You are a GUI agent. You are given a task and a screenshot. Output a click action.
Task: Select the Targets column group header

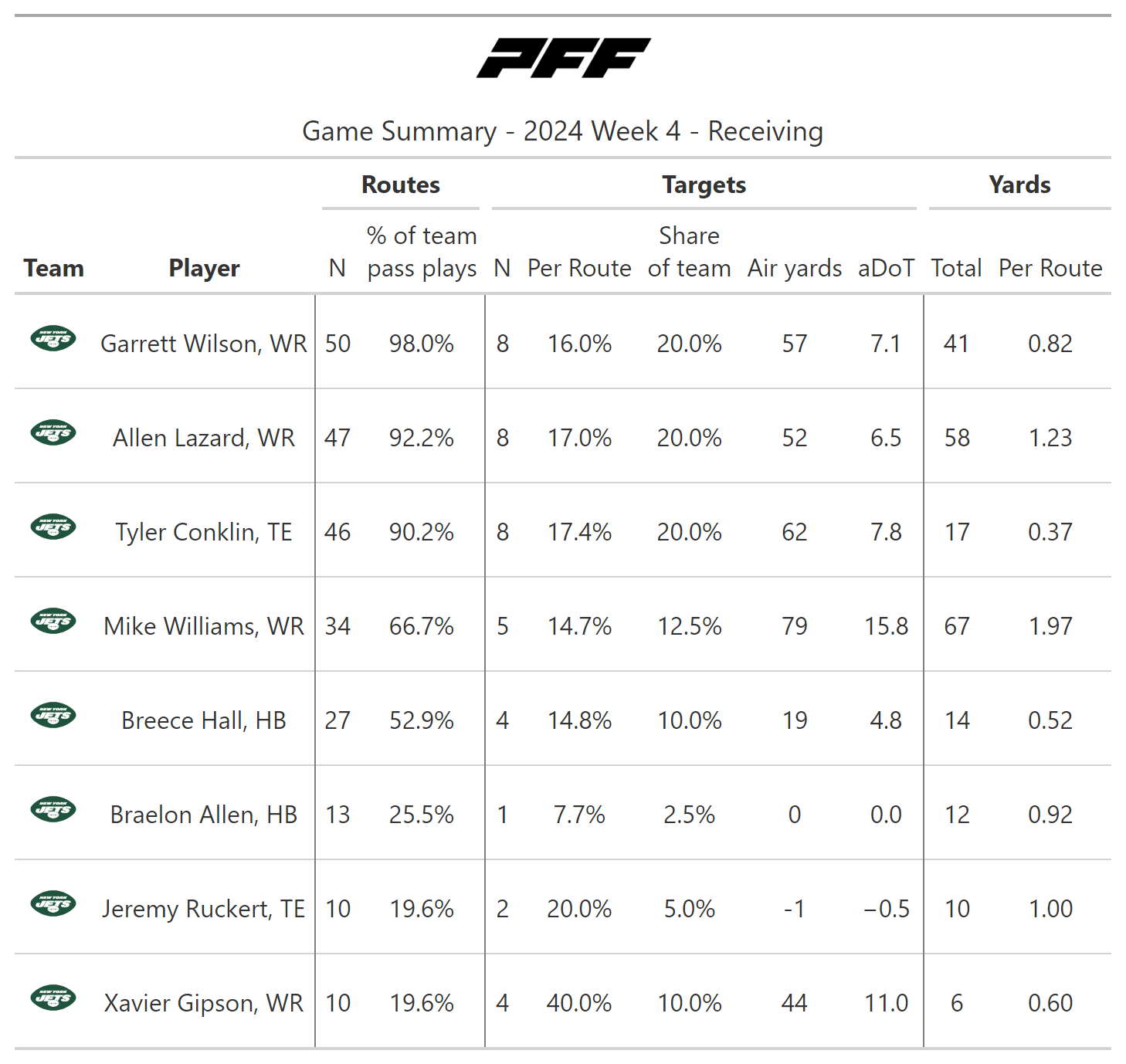pos(704,185)
